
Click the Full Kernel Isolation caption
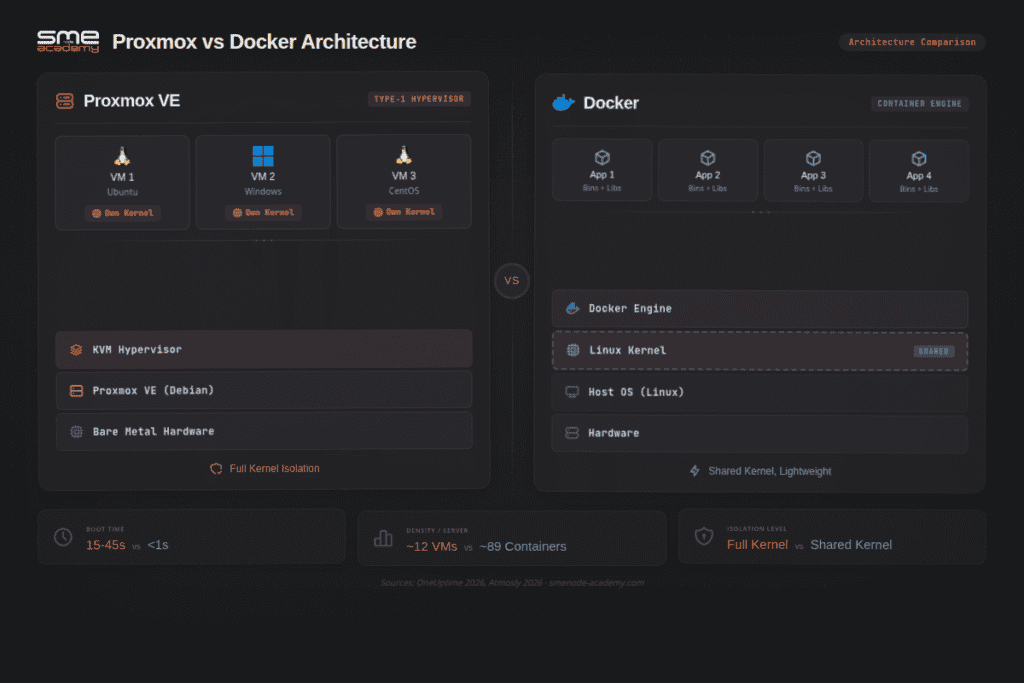coord(274,469)
